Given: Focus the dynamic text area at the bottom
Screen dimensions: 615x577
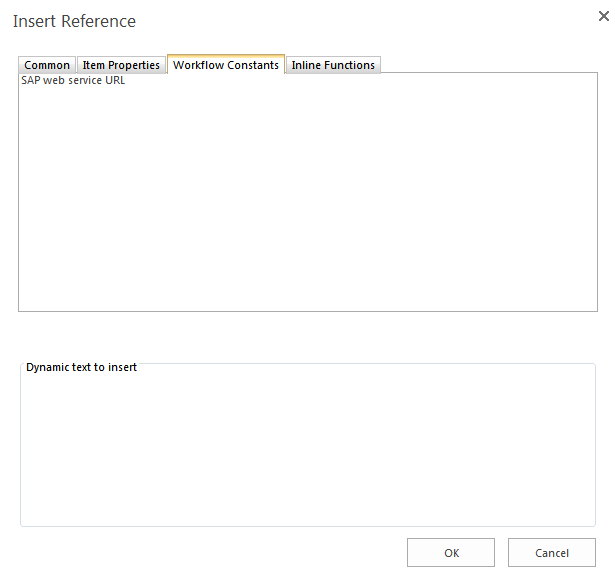Looking at the screenshot, I should coord(307,450).
